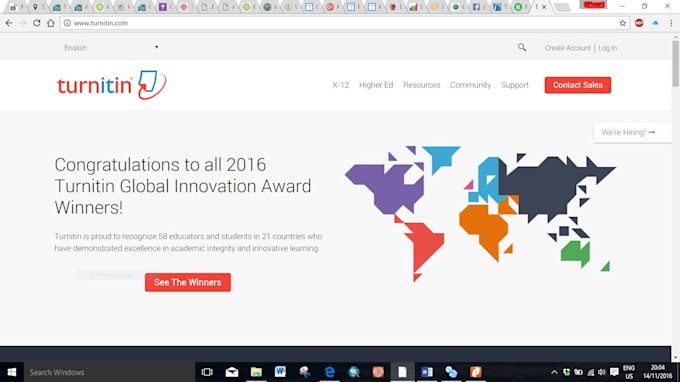Open Microsoft Edge from the taskbar
This screenshot has width=680, height=382.
point(330,372)
